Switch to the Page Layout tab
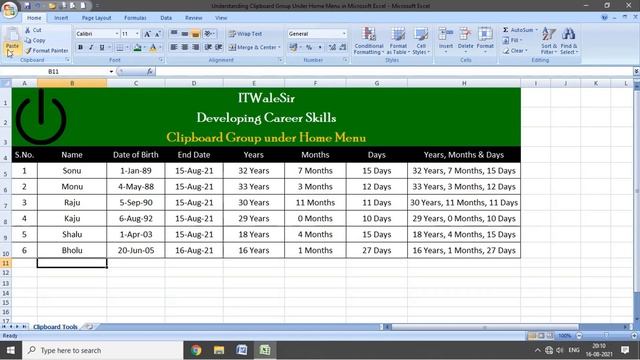The width and height of the screenshot is (640, 360). pos(96,18)
